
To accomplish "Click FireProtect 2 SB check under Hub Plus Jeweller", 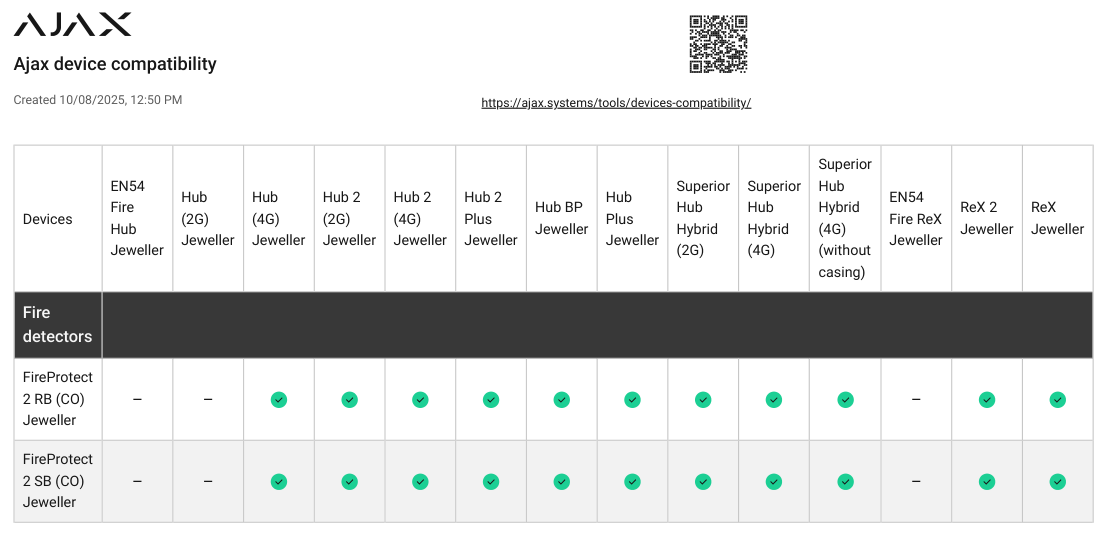I will (633, 481).
